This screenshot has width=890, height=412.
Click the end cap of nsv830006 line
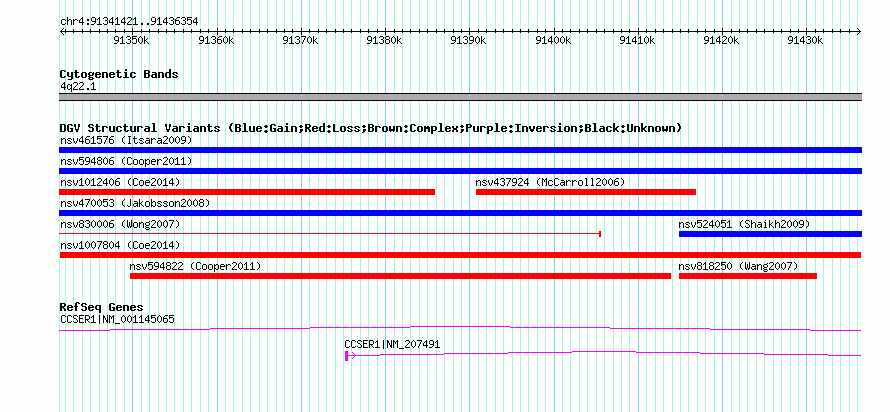coord(600,234)
